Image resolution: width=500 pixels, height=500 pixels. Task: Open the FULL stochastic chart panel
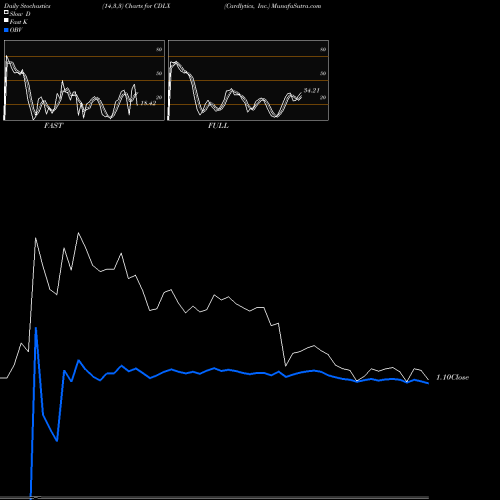(x=248, y=80)
